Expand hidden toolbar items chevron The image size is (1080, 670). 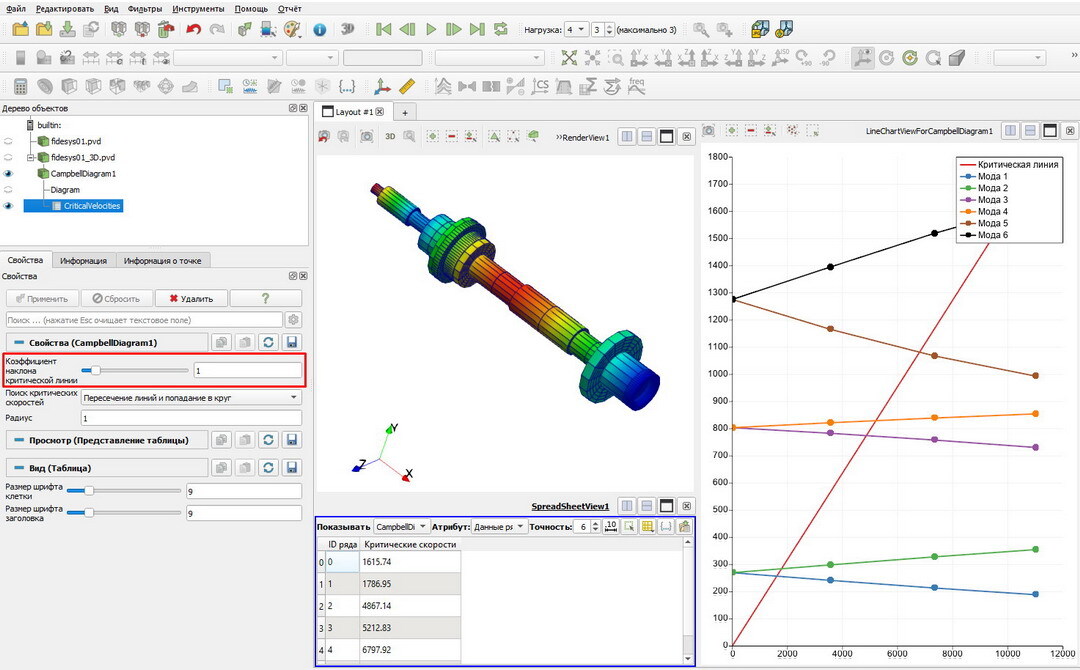click(x=1074, y=55)
